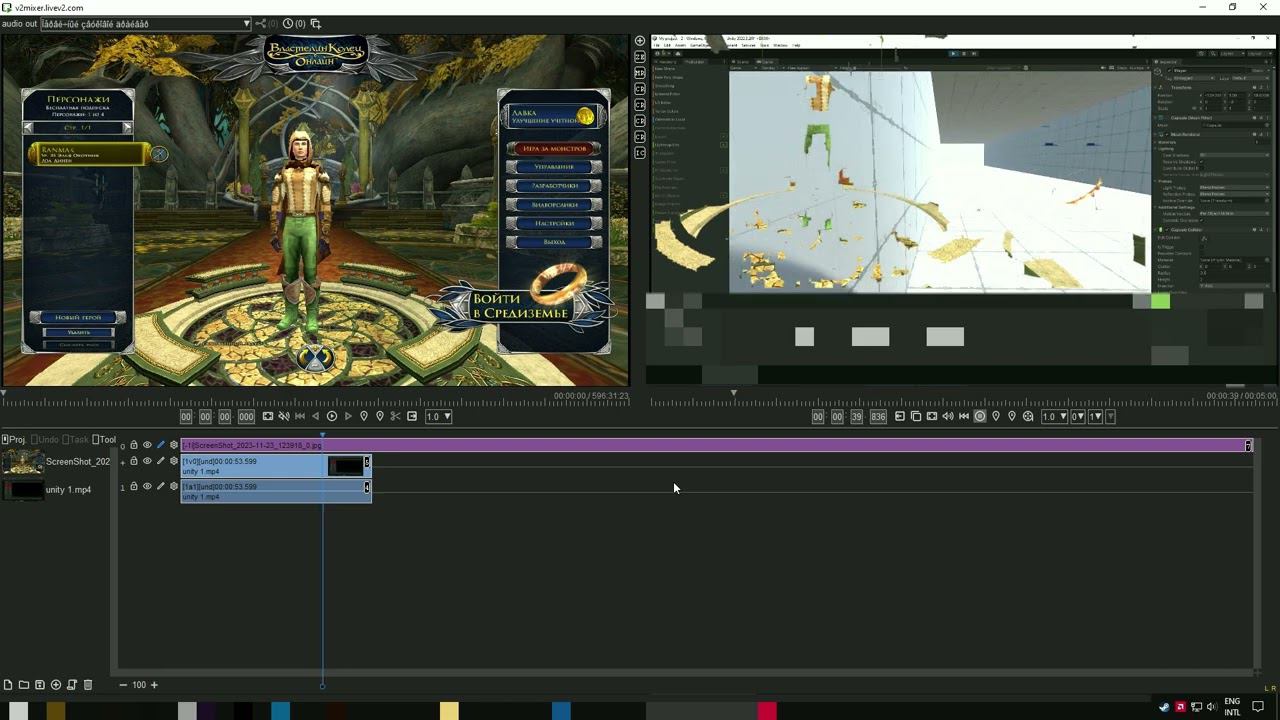
Task: Switch to the Task tab
Action: 77,440
